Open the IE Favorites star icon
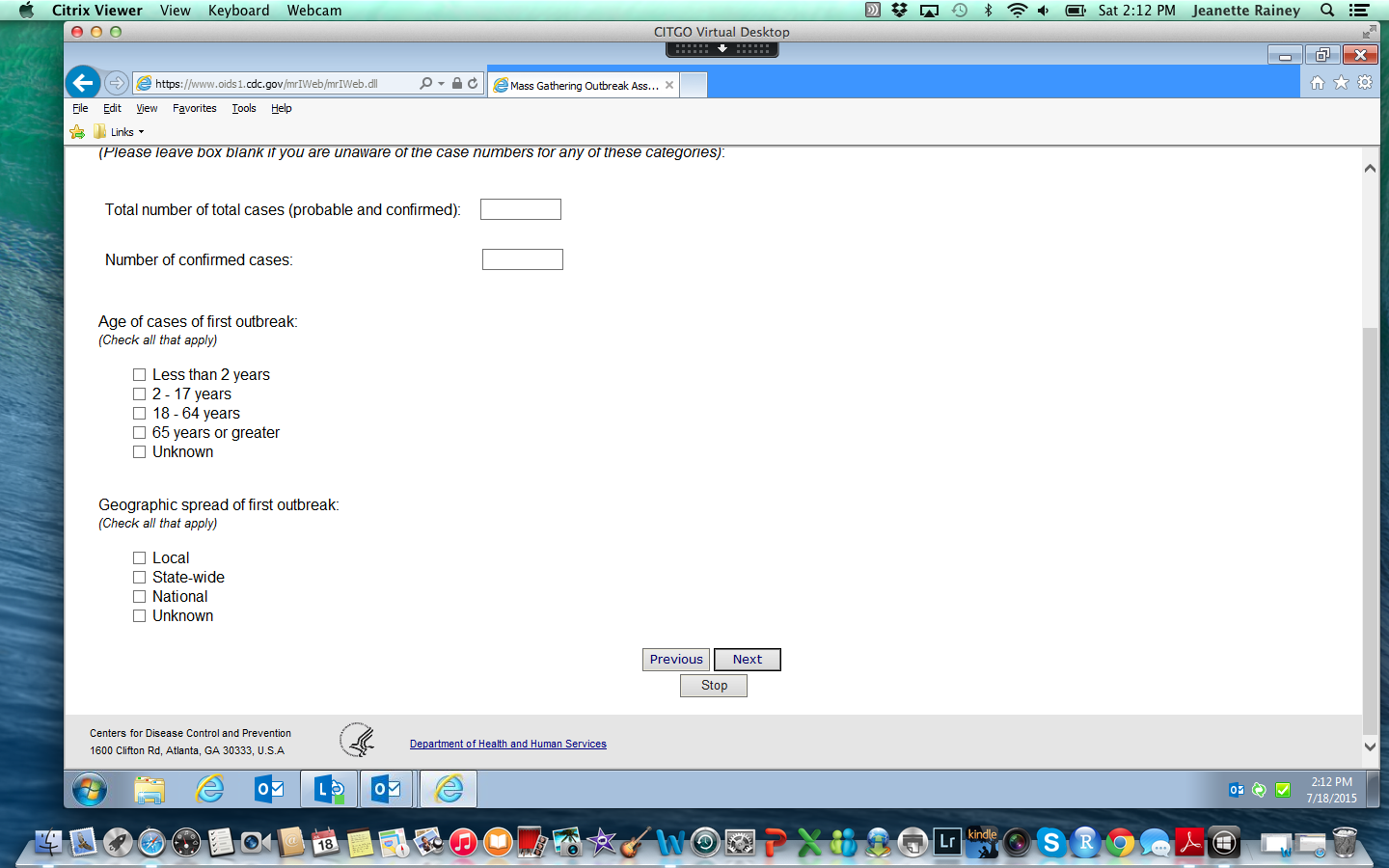The image size is (1389, 868). [x=1341, y=83]
